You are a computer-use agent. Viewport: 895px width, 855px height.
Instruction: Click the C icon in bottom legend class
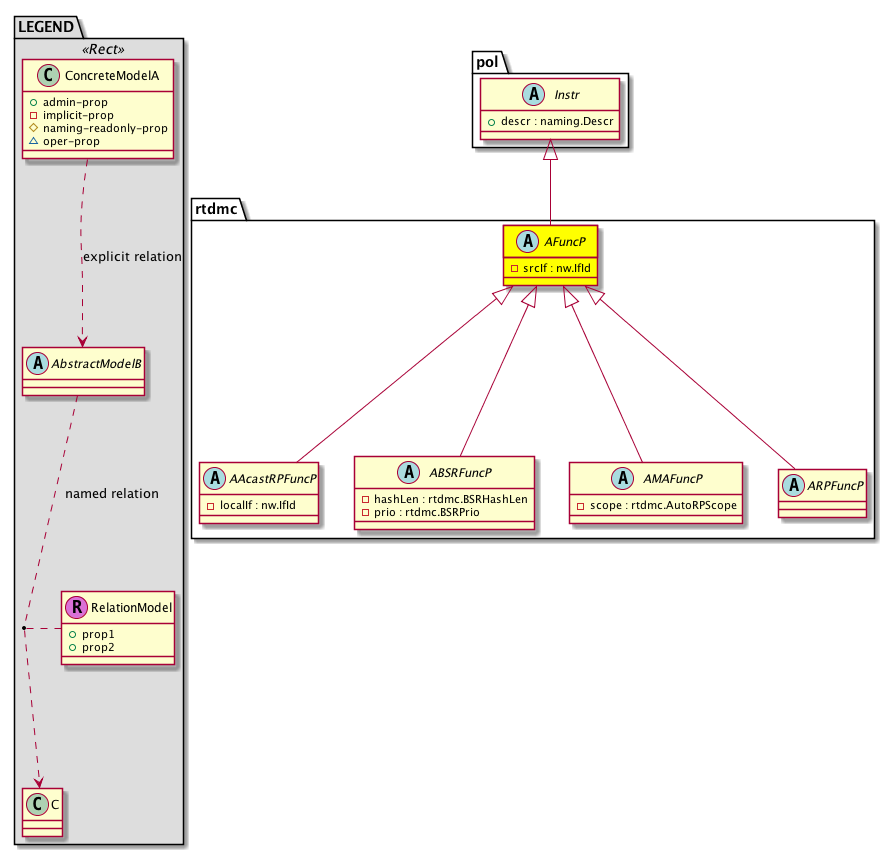[x=38, y=803]
